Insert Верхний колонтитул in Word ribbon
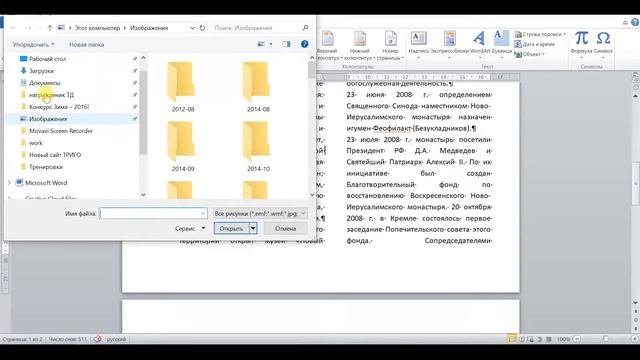The height and width of the screenshot is (360, 640). [327, 46]
